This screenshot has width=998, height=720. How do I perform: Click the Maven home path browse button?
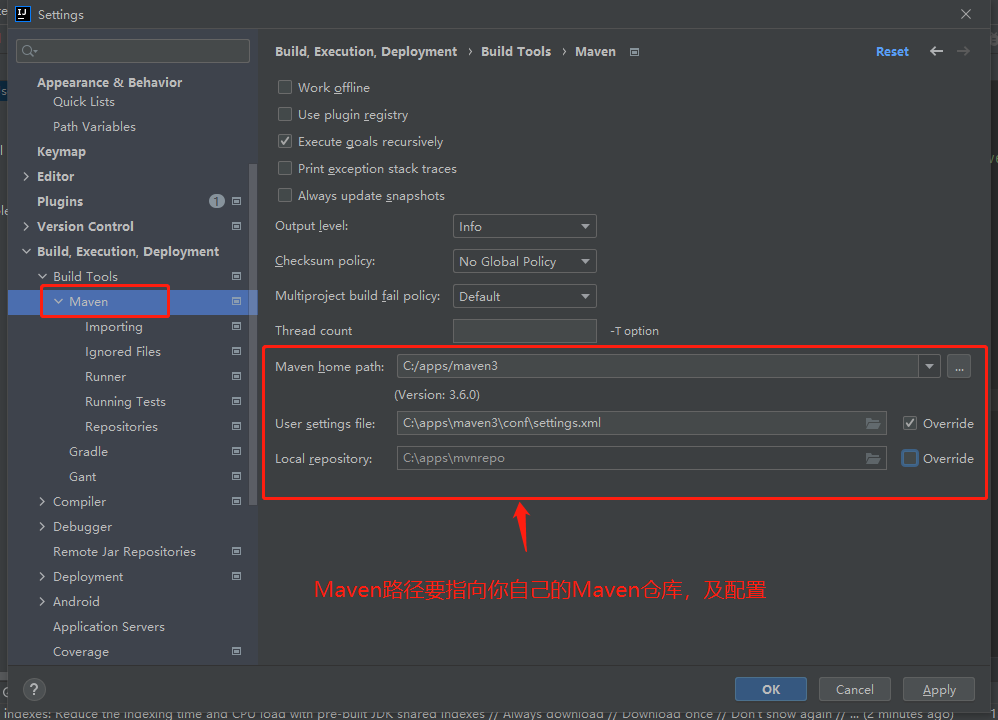click(959, 367)
